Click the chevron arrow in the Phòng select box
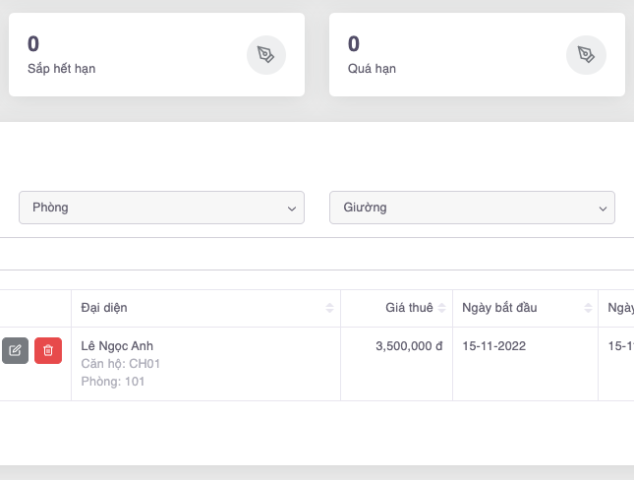 pyautogui.click(x=292, y=209)
